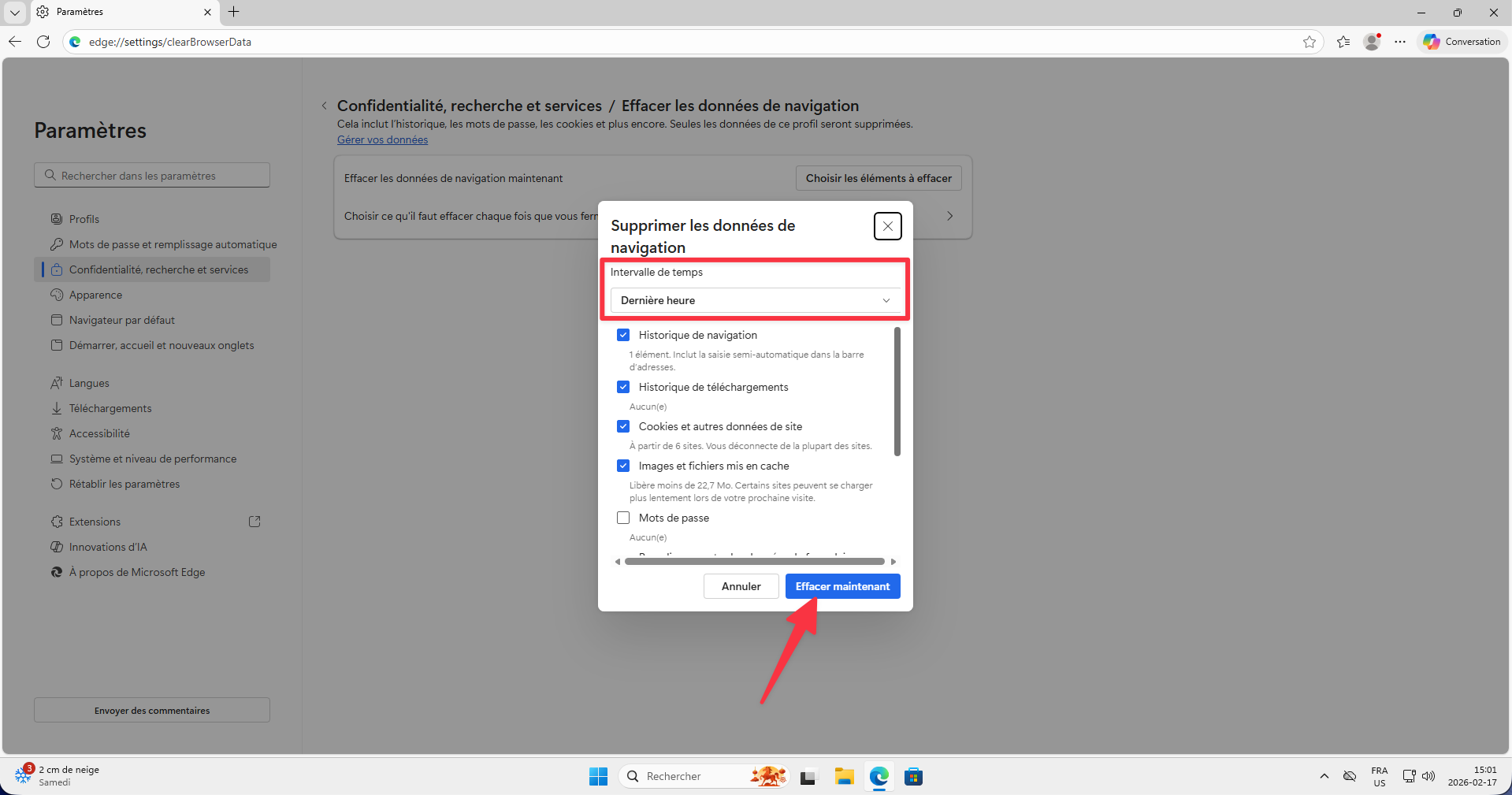This screenshot has width=1512, height=795.
Task: Open Microsoft Store from taskbar
Action: pos(914,776)
